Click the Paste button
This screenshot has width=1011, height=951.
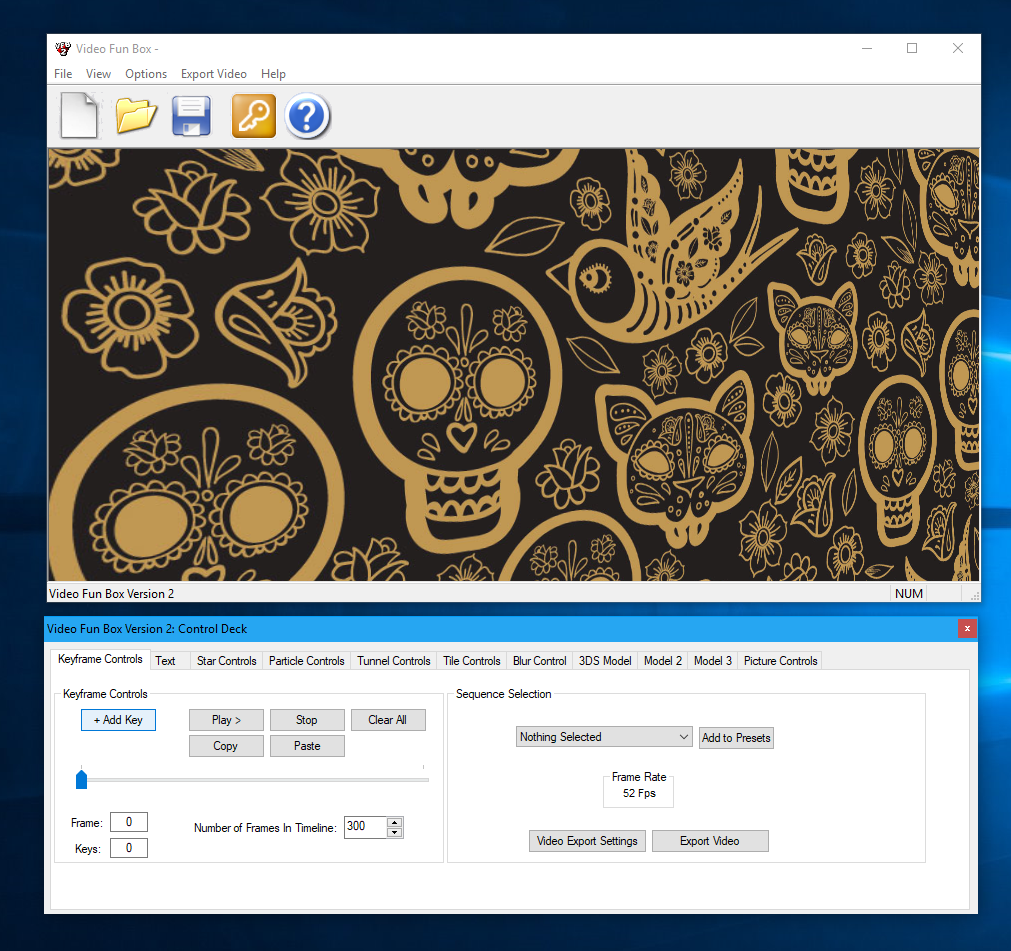pos(307,746)
